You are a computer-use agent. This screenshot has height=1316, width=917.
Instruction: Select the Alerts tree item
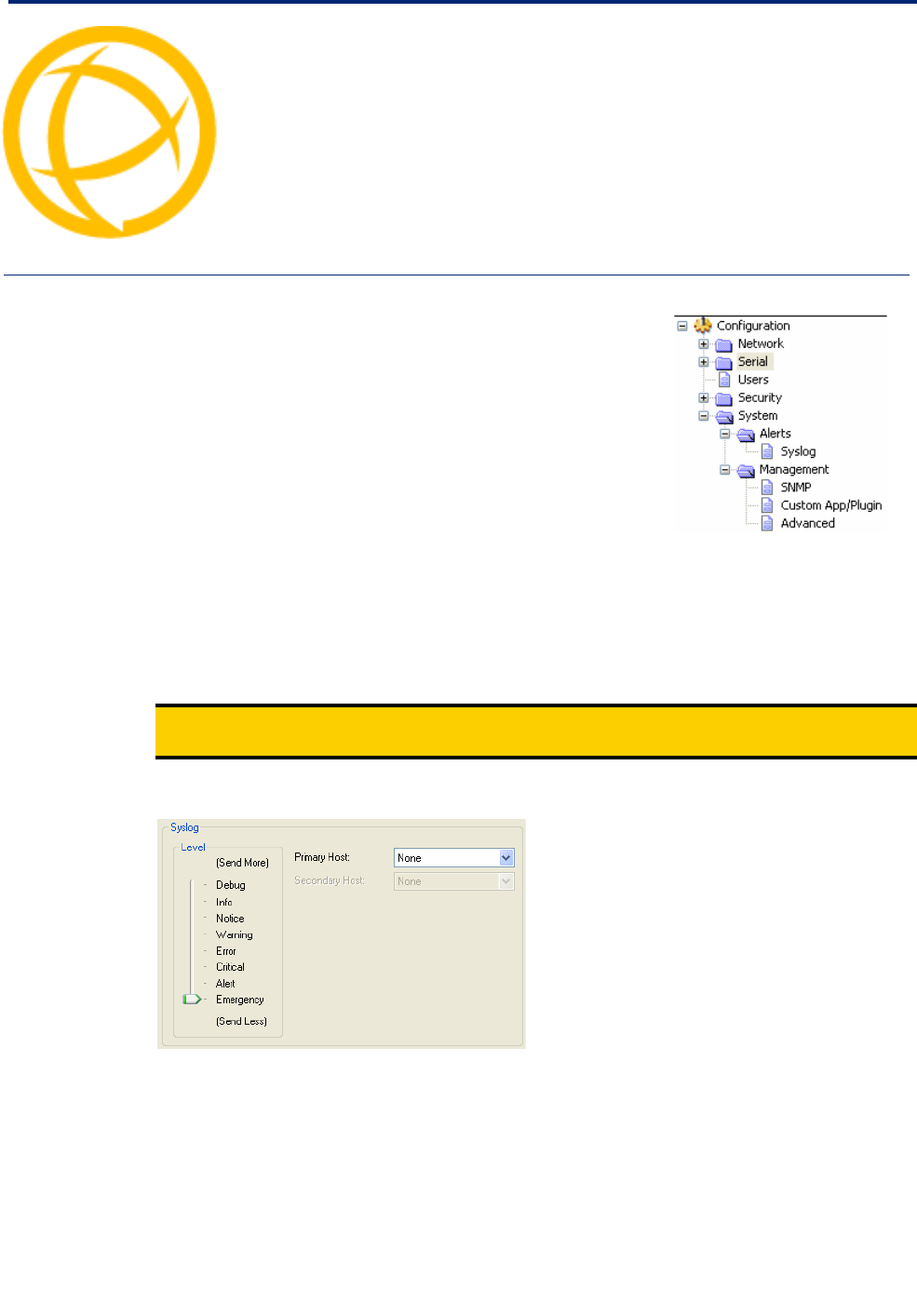775,434
